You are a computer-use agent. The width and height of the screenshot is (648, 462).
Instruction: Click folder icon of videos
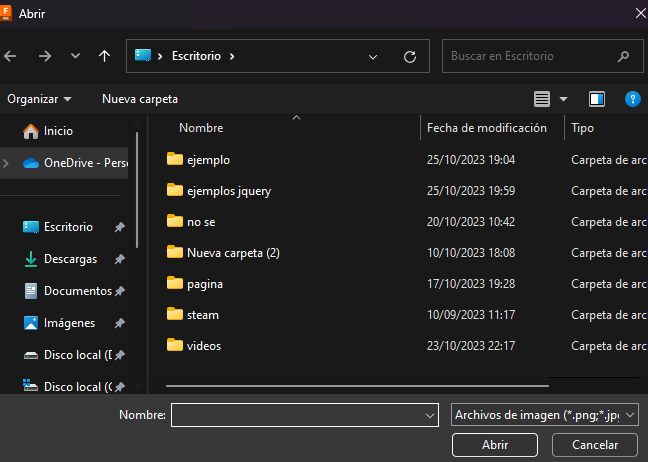point(175,345)
